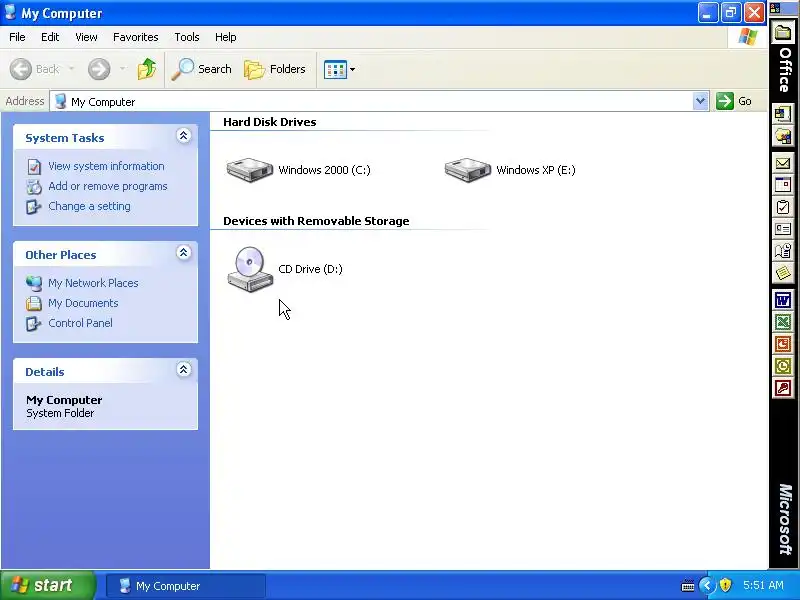Expand the Address bar dropdown arrow

coord(701,101)
